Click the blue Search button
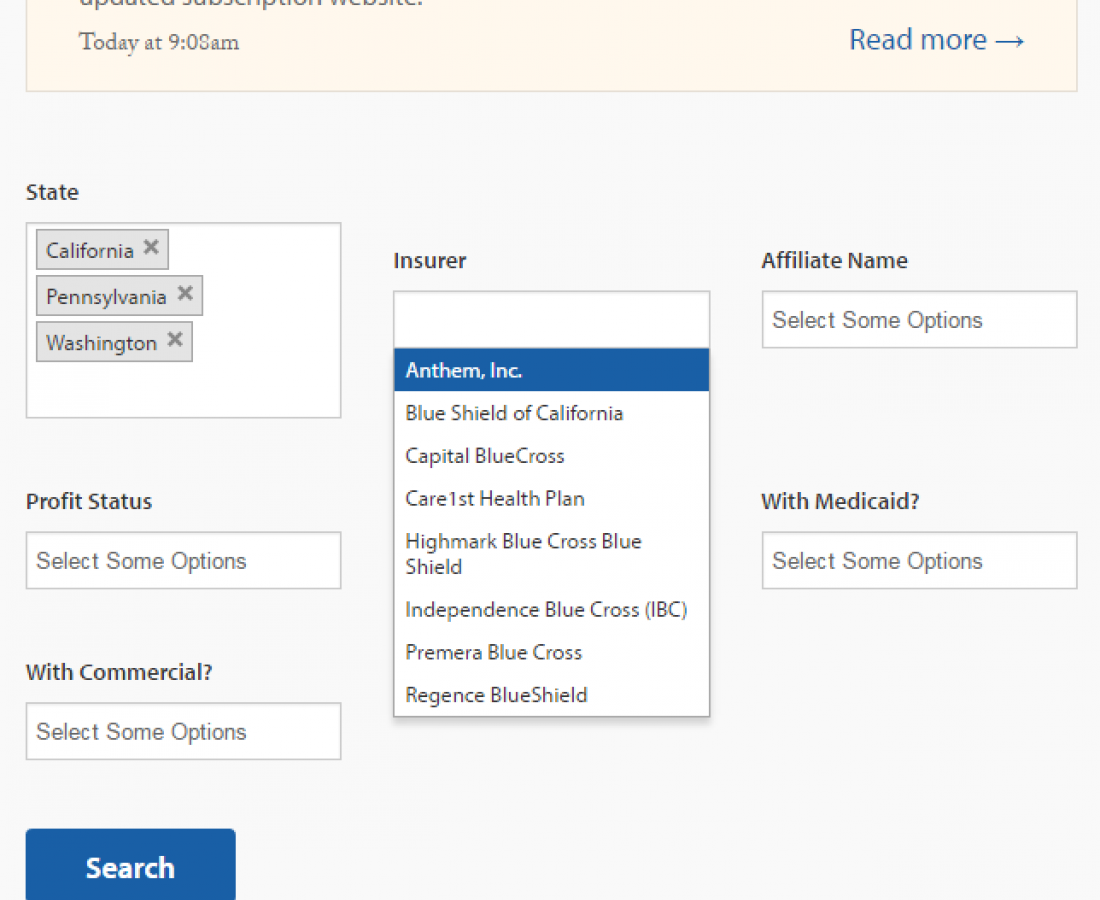 click(x=130, y=866)
